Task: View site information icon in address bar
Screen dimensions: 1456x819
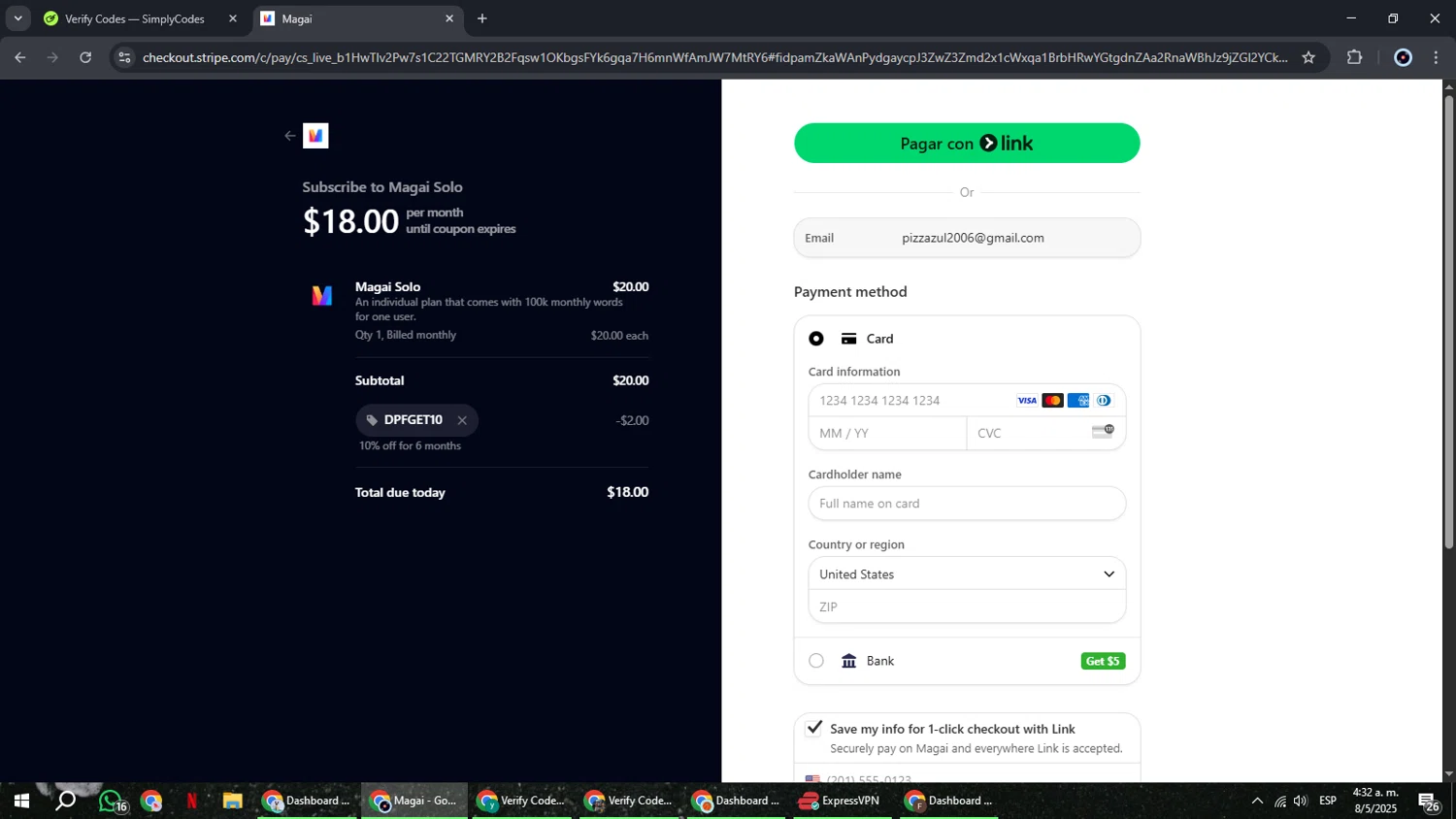Action: [123, 57]
